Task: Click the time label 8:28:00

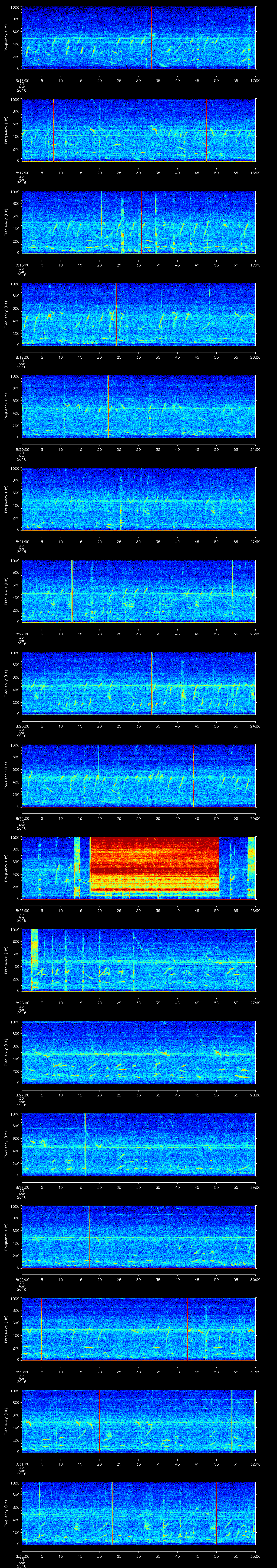Action: click(22, 1187)
